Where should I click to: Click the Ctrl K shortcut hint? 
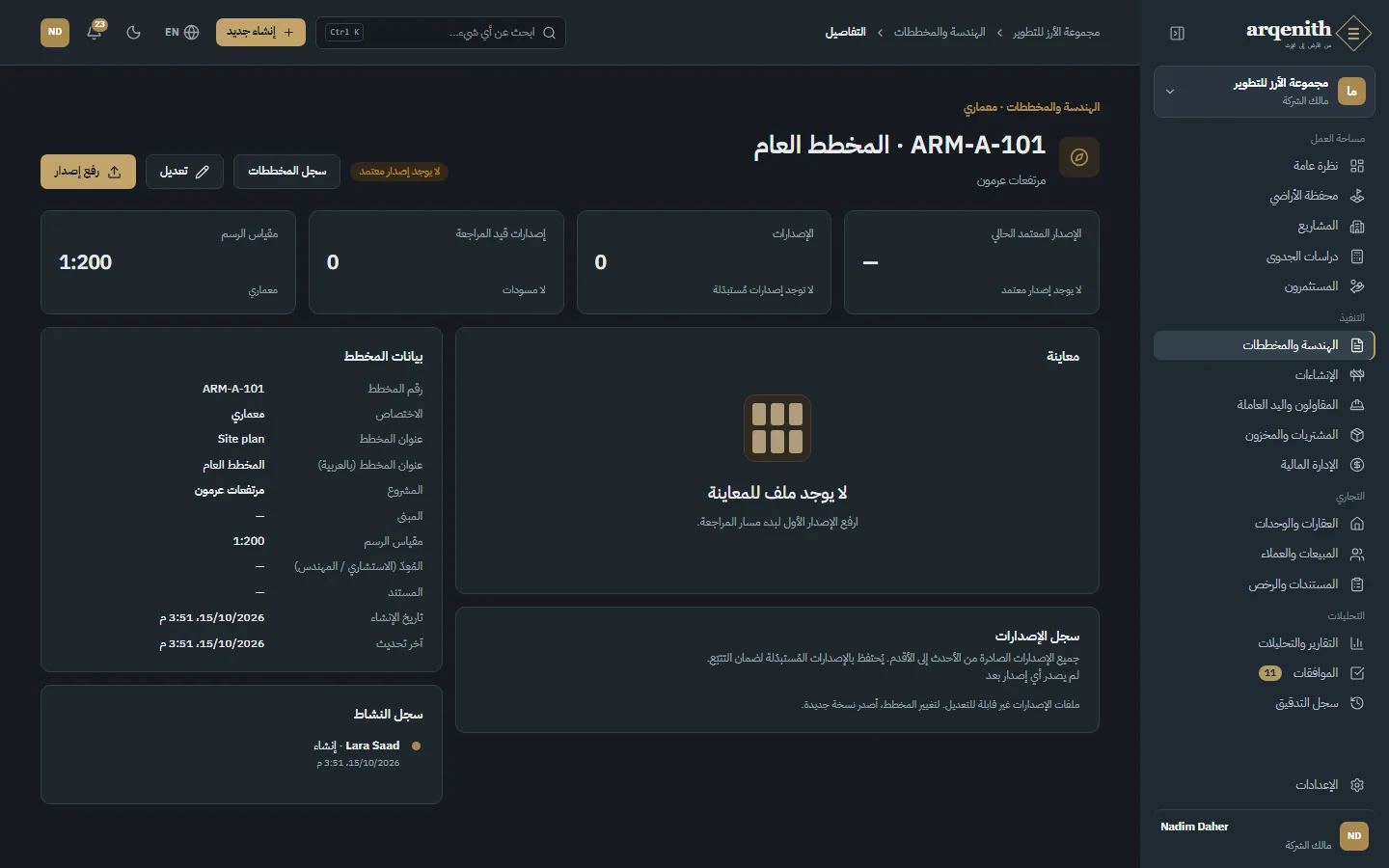tap(344, 33)
